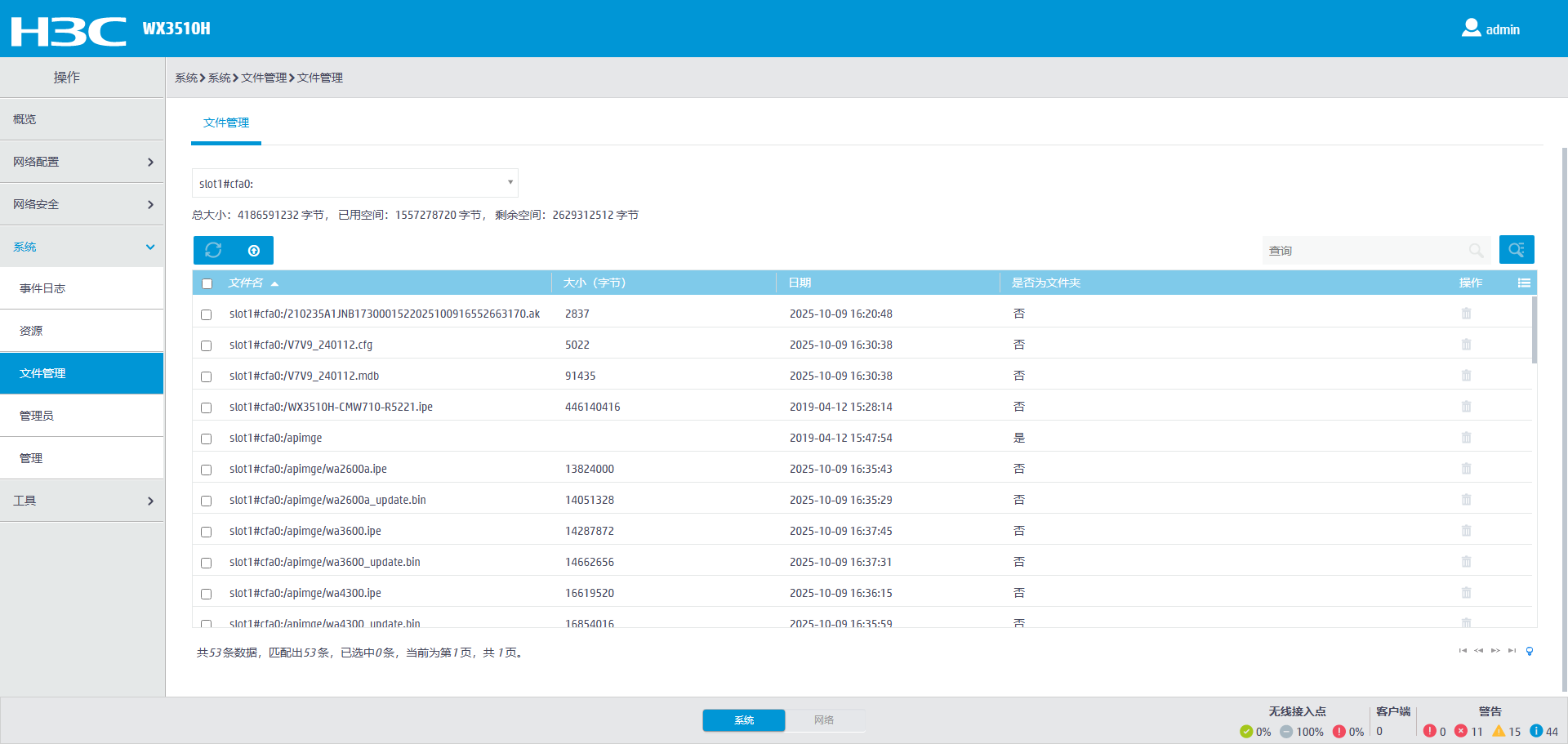
Task: Expand the 工具 sidebar section
Action: coord(82,501)
